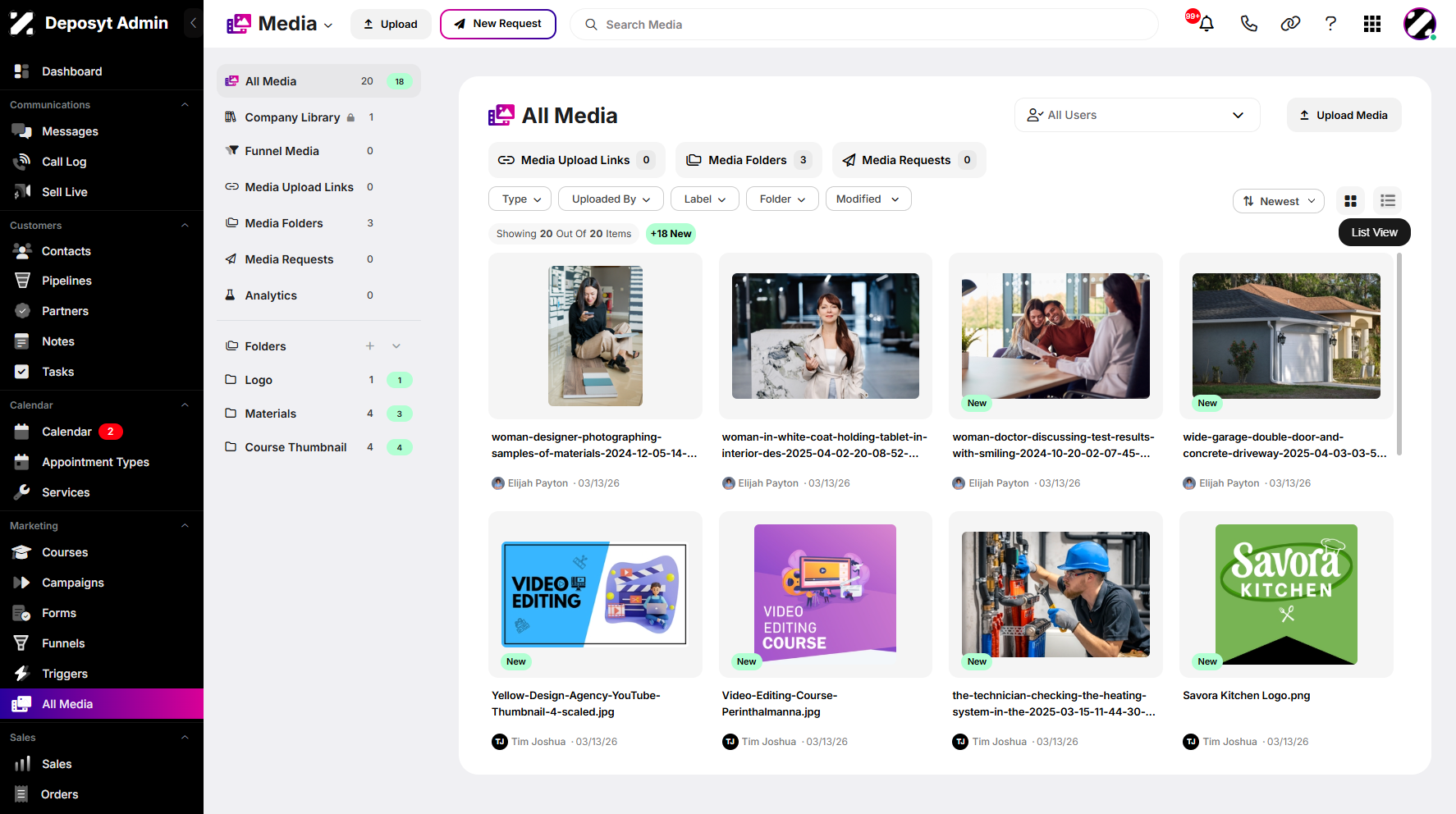Open the Course Thumbnail folder

coord(318,447)
